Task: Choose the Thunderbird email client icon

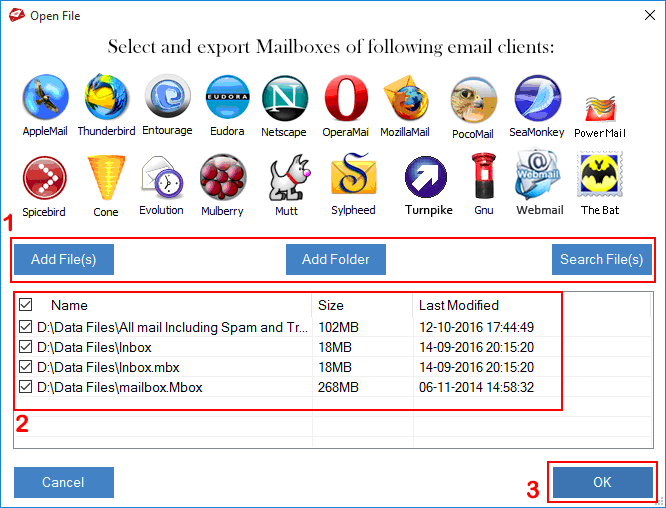Action: coord(106,96)
